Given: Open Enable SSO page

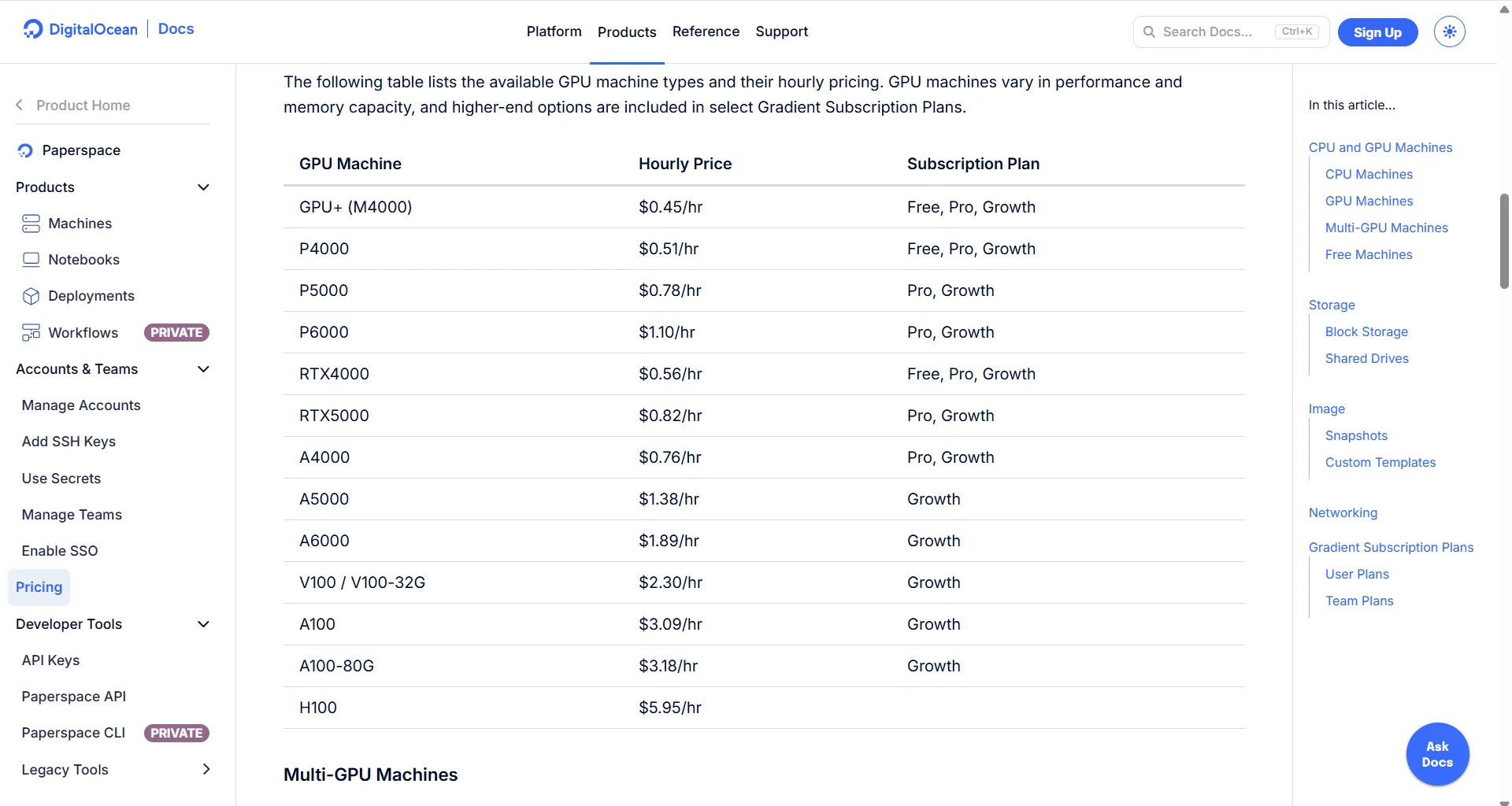Looking at the screenshot, I should pos(60,551).
